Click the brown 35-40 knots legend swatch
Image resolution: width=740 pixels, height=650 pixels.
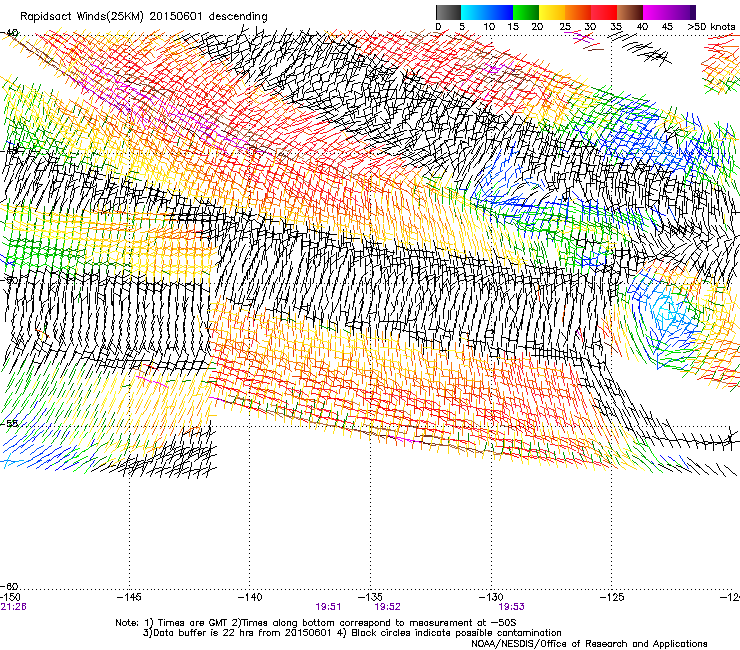point(630,12)
